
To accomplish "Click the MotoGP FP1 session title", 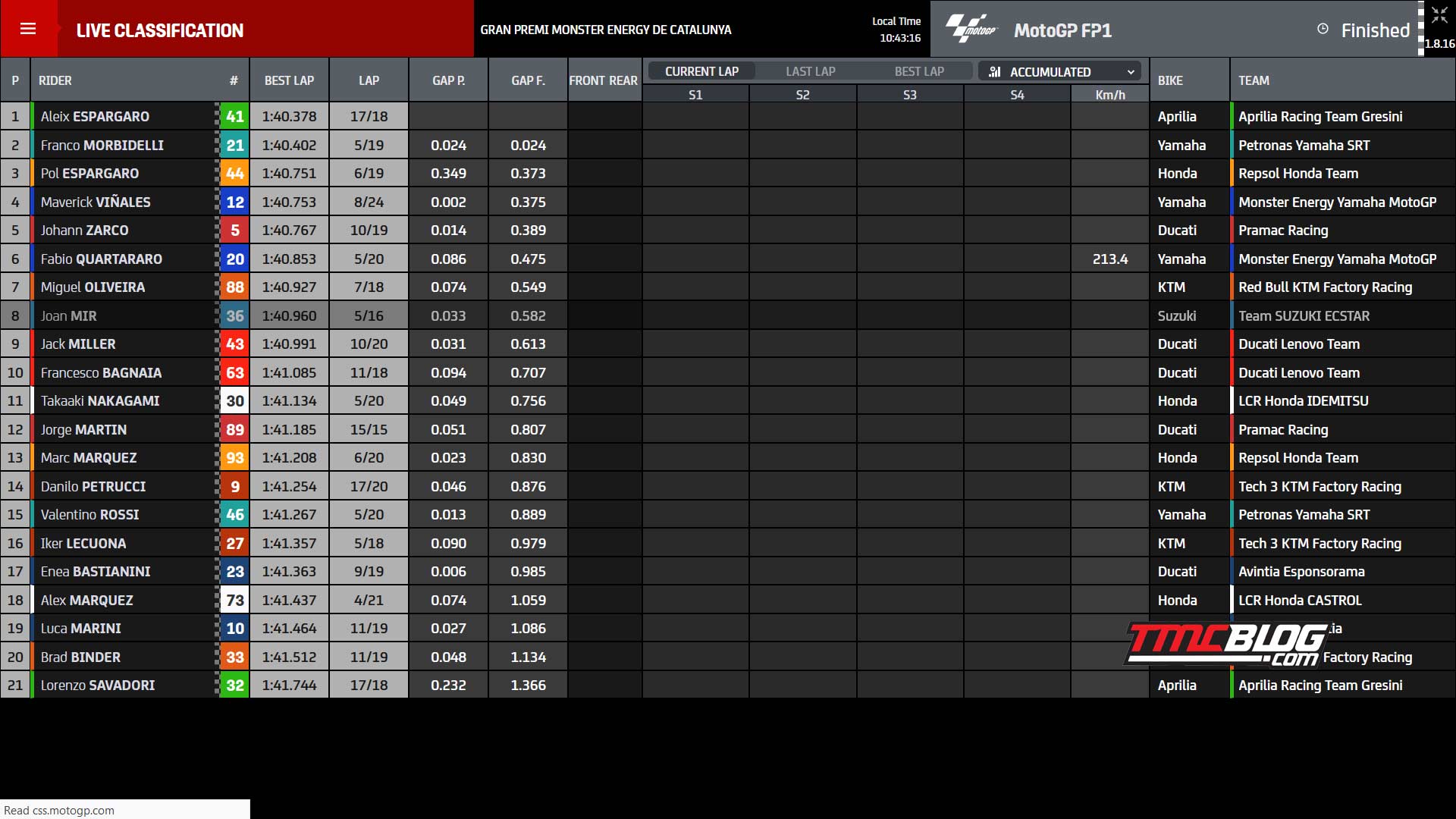I will coord(1062,30).
